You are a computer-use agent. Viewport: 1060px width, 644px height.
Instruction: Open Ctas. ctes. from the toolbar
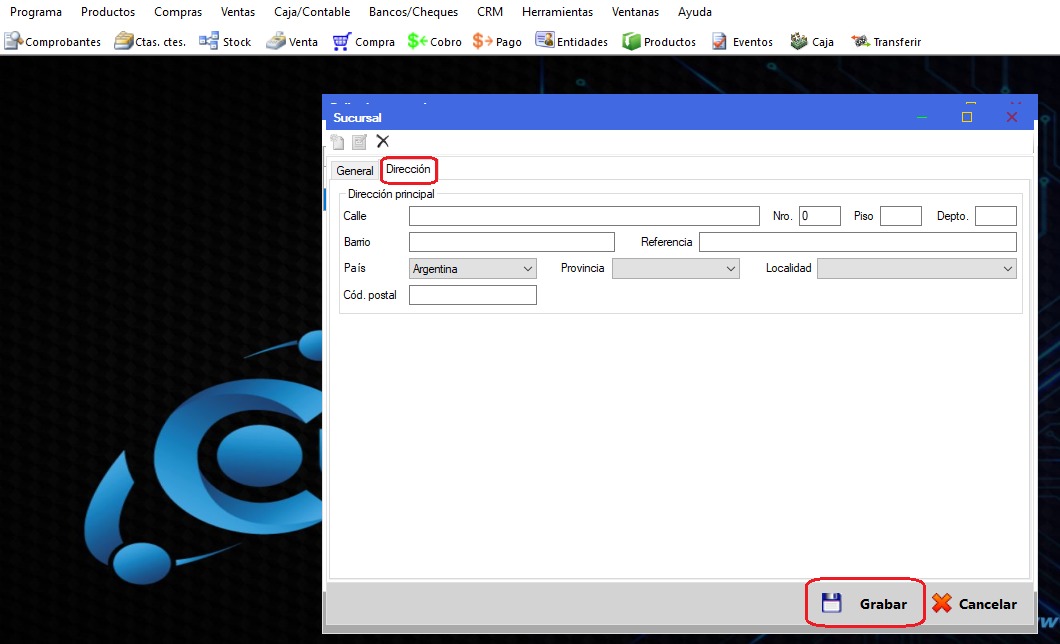[150, 42]
